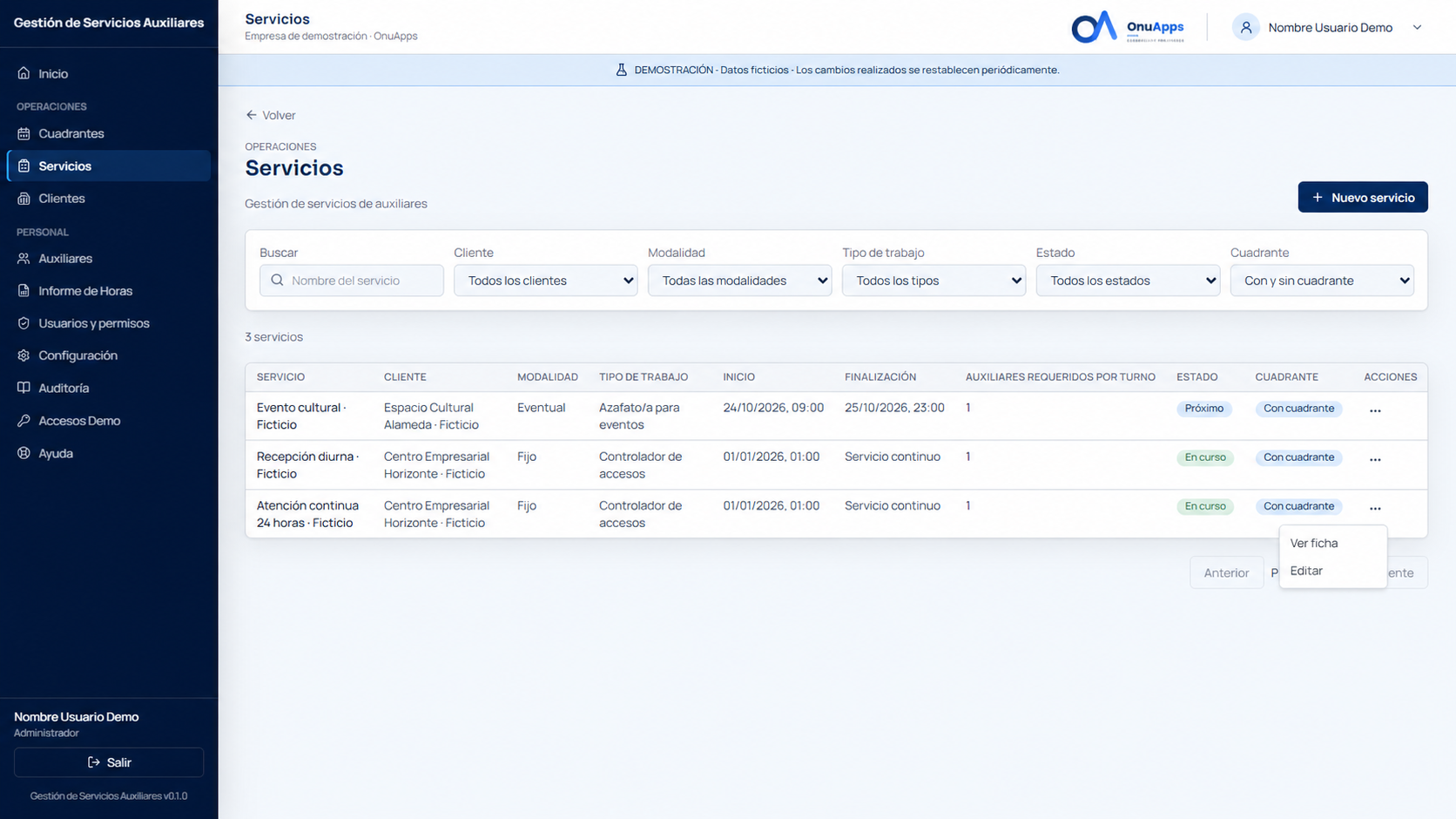Open the Estado filter dropdown
1456x819 pixels.
click(1128, 281)
